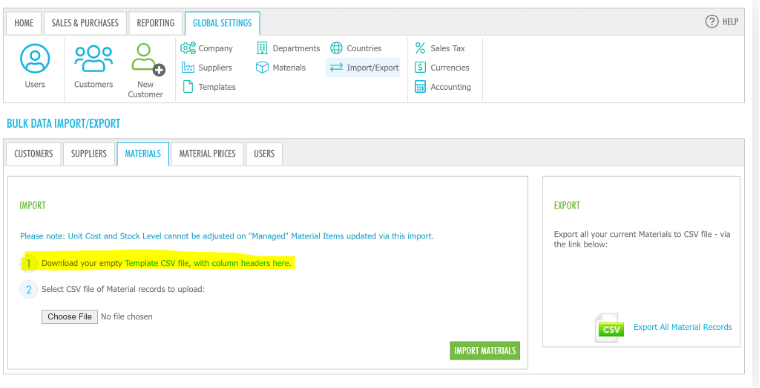760x388 pixels.
Task: Open the Suppliers import tab
Action: click(x=89, y=154)
